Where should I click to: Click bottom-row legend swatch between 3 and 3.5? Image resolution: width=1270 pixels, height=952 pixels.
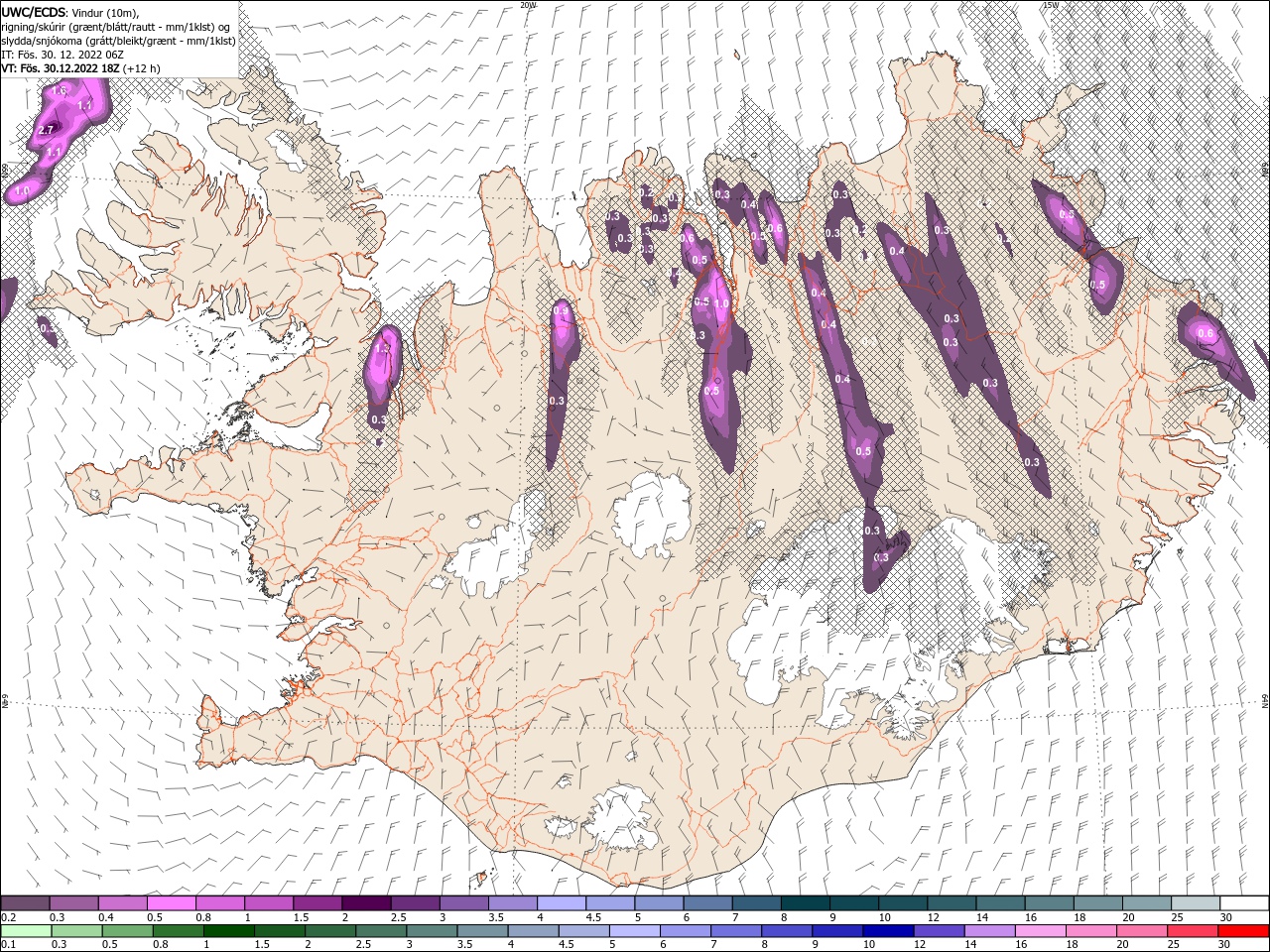[x=432, y=931]
